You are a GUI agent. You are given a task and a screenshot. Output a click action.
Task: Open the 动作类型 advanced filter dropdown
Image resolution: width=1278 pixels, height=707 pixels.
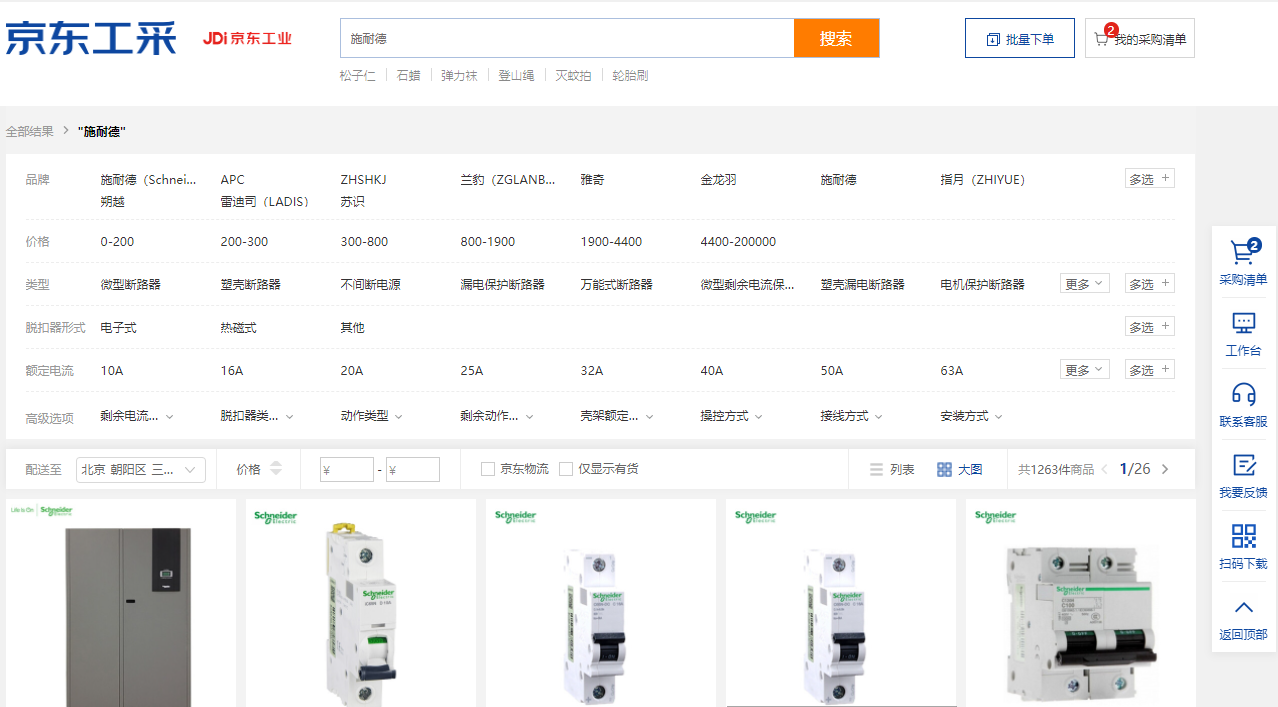click(371, 416)
